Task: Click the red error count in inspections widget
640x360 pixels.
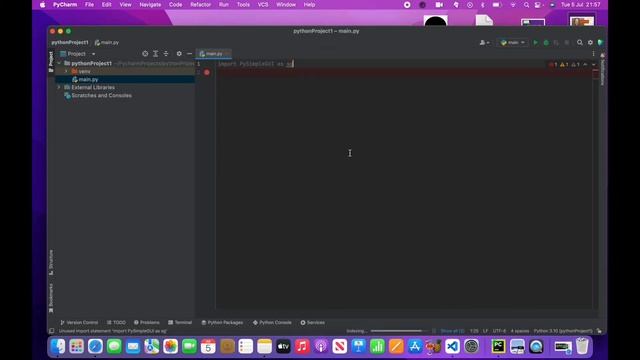Action: pos(553,64)
